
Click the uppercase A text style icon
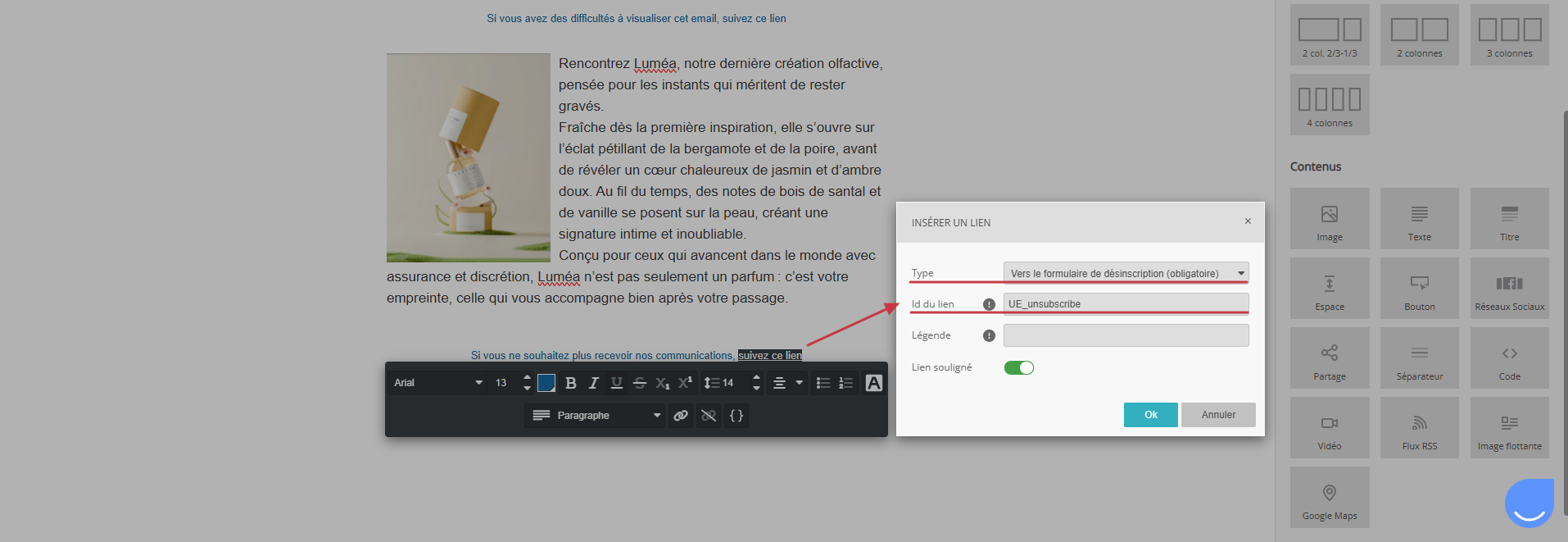(874, 383)
